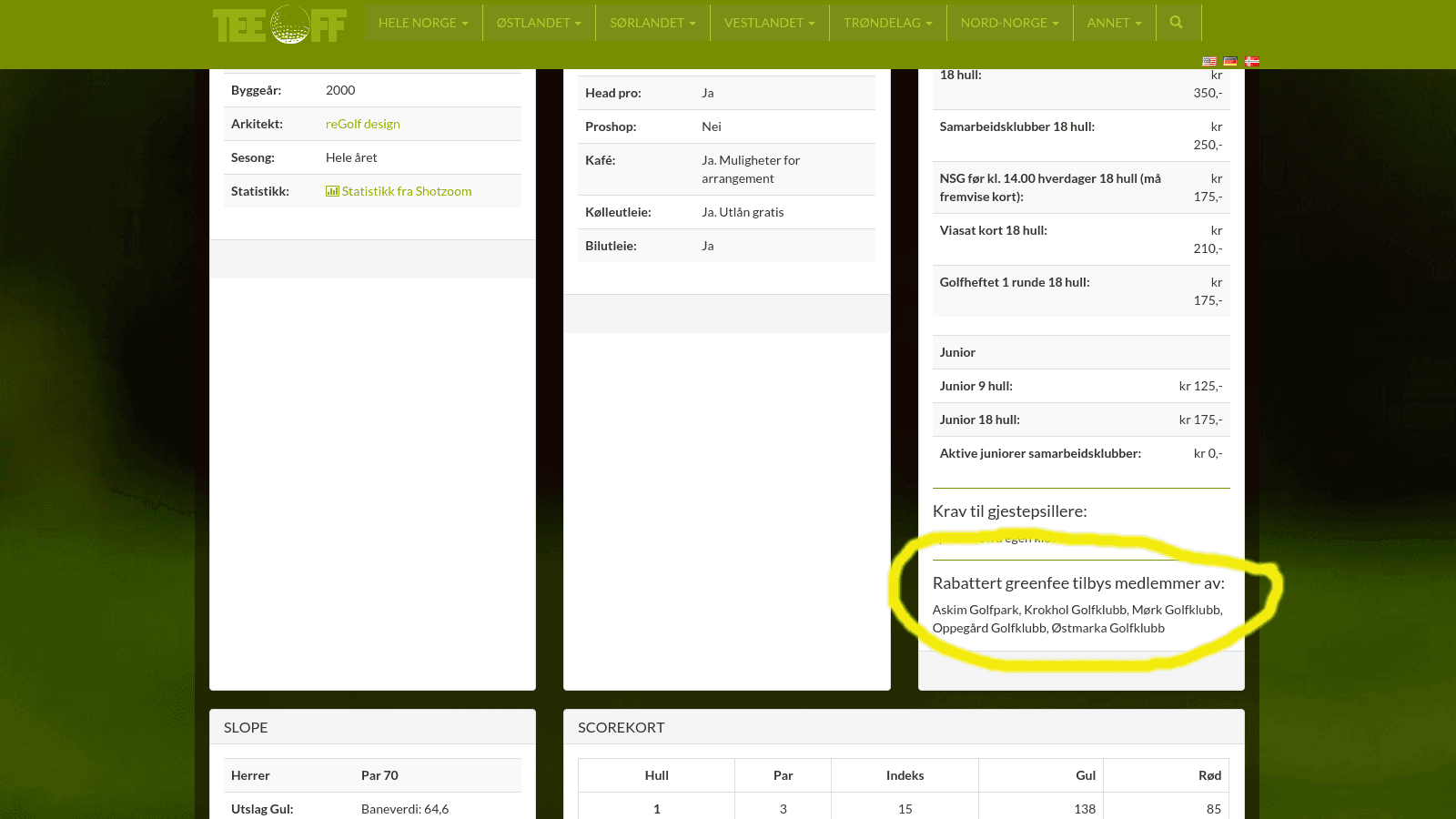Click the SLOPE panel header
Viewport: 1456px width, 819px height.
tap(246, 727)
